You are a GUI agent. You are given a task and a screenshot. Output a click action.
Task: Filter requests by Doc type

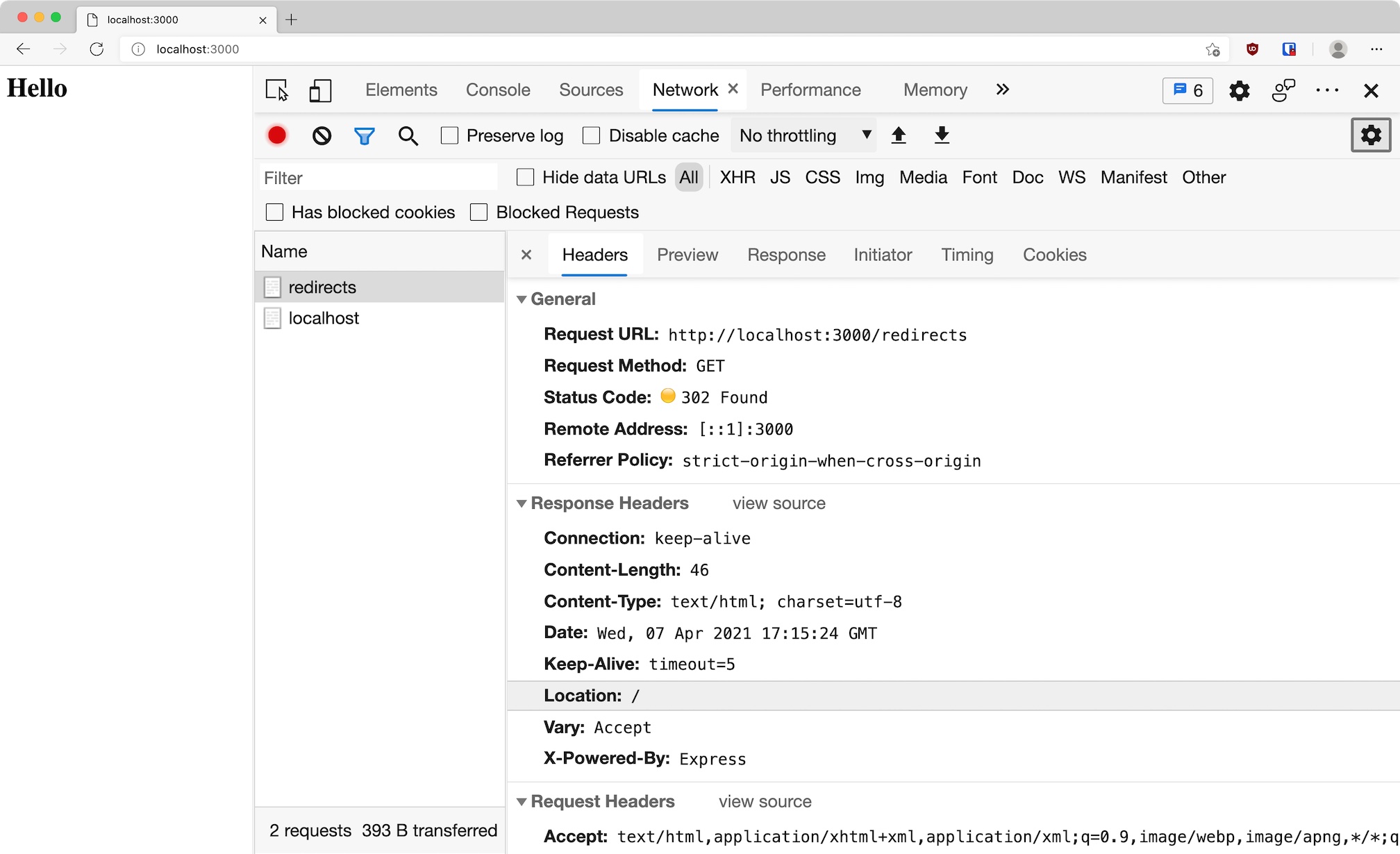(x=1027, y=177)
